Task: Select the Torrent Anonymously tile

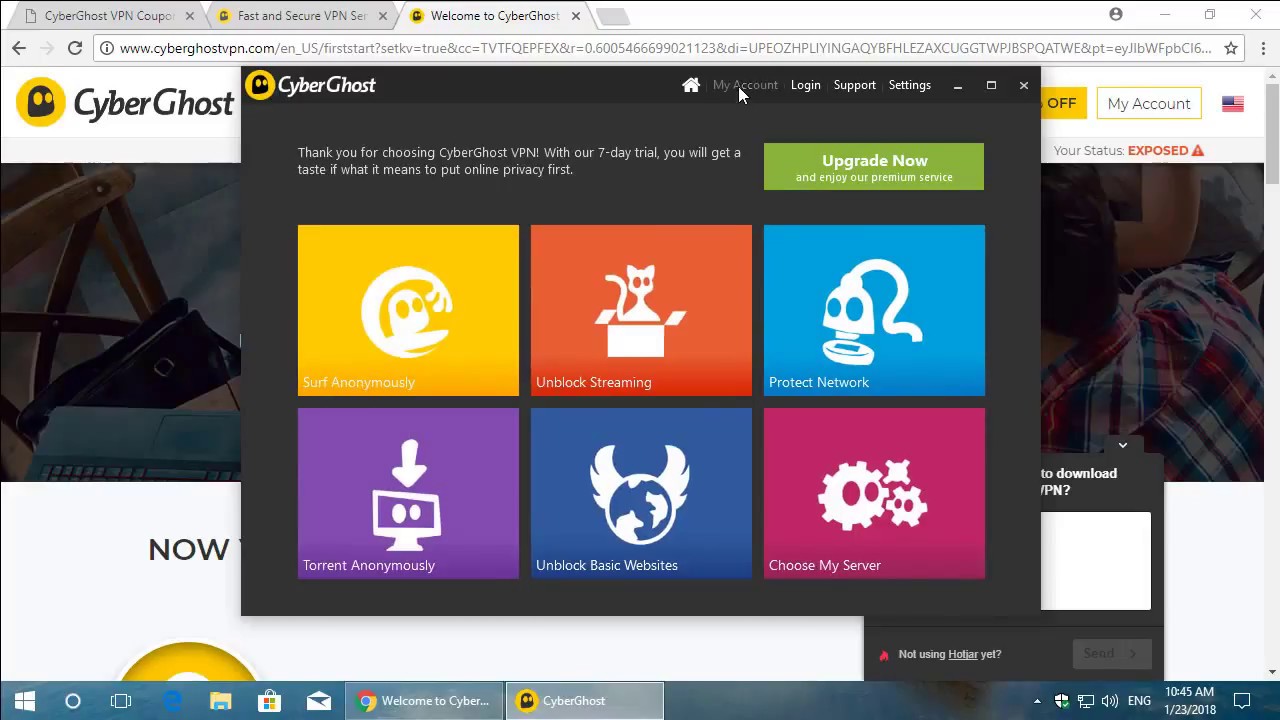Action: pyautogui.click(x=408, y=493)
